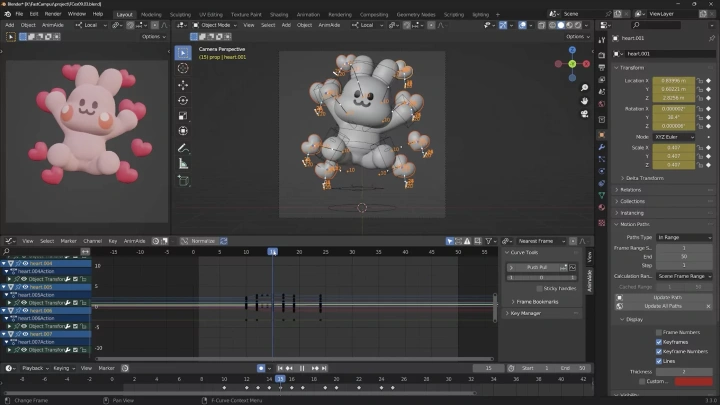Toggle the camera view icon
This screenshot has height=405, width=720.
coord(584,113)
